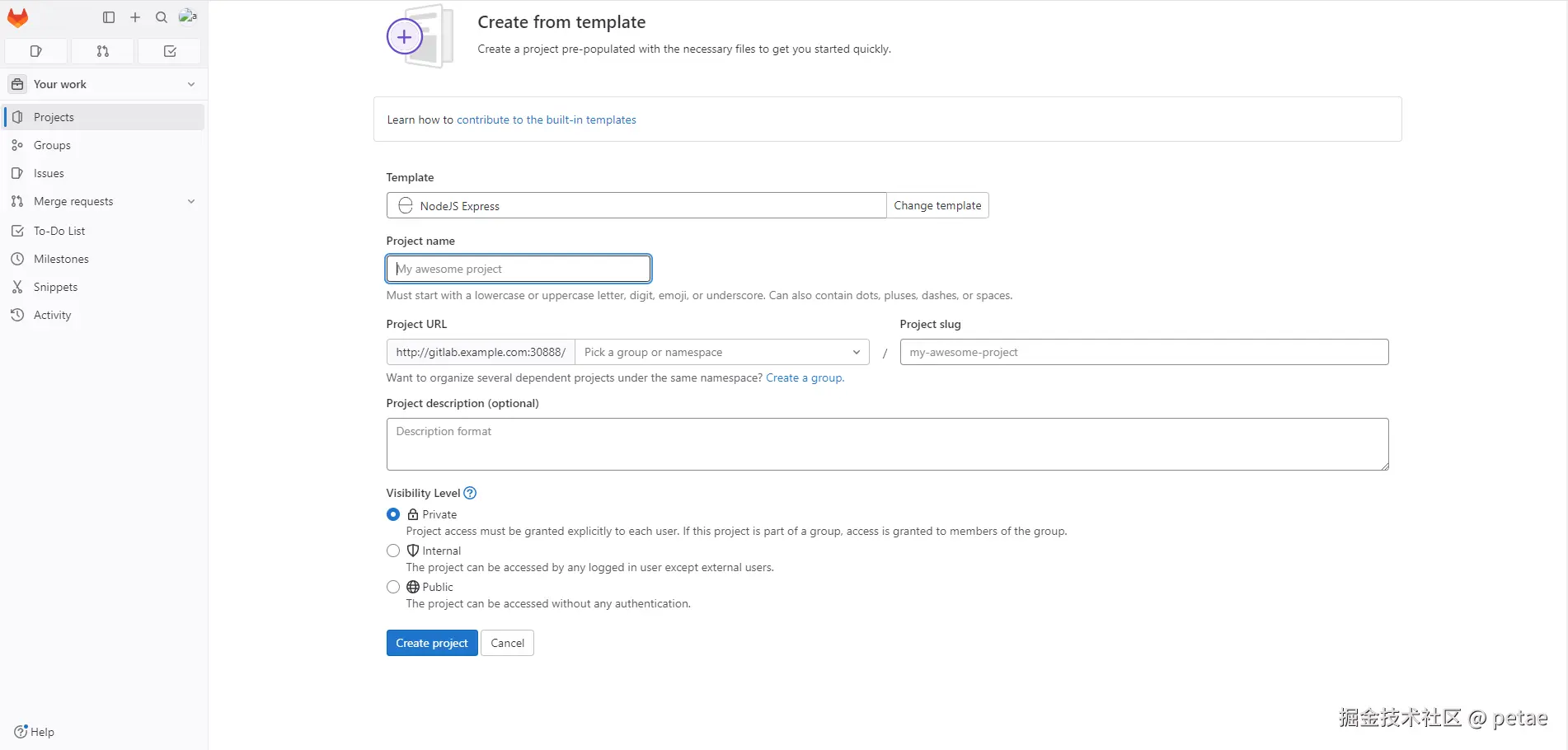Open Snippets from the sidebar
1568x750 pixels.
55,287
